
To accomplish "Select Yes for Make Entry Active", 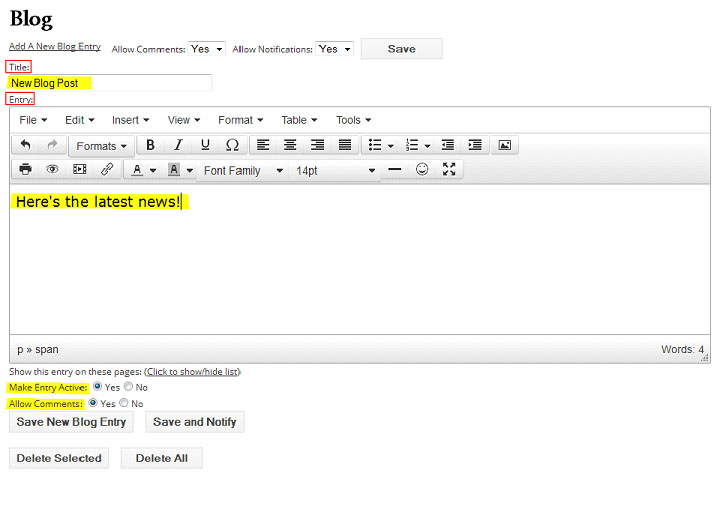I will click(x=97, y=387).
